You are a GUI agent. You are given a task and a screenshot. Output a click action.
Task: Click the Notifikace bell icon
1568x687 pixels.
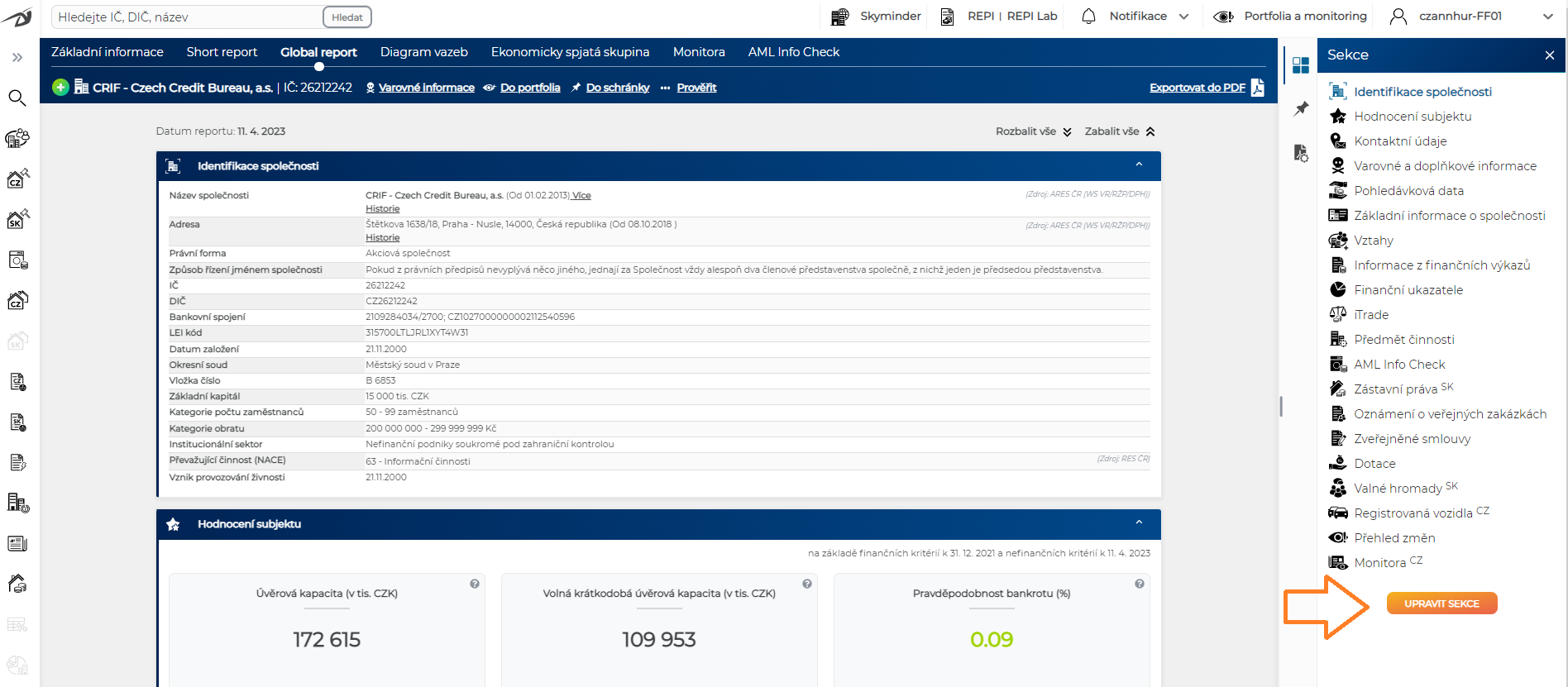tap(1088, 16)
